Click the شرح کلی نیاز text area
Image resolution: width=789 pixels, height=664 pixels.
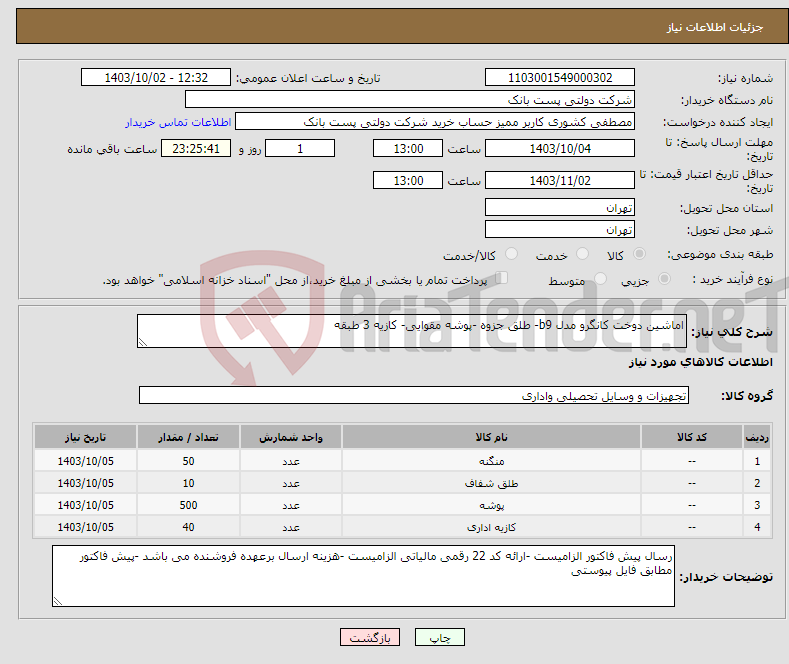pyautogui.click(x=405, y=332)
